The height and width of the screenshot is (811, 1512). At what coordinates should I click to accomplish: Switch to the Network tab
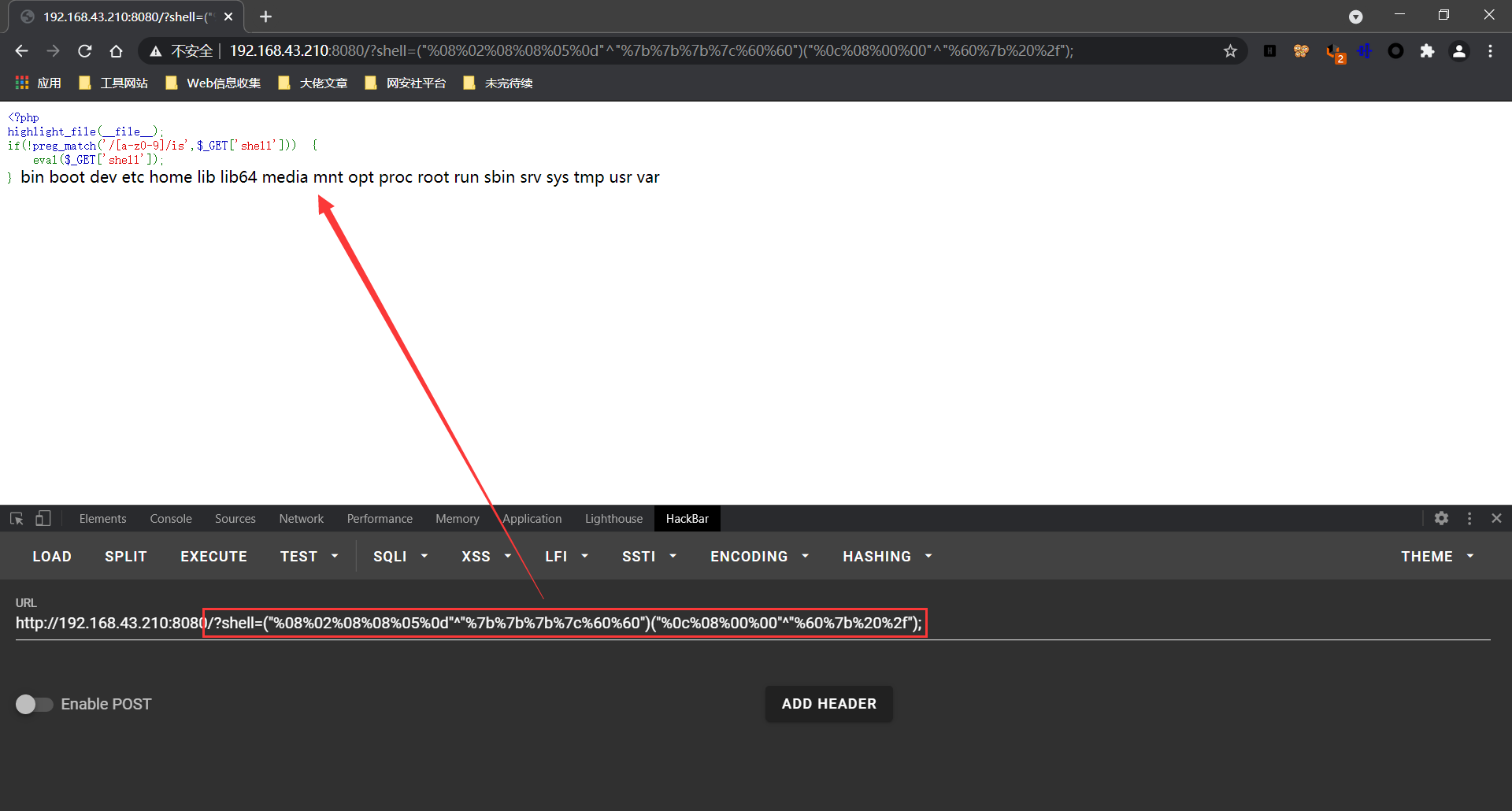(302, 518)
